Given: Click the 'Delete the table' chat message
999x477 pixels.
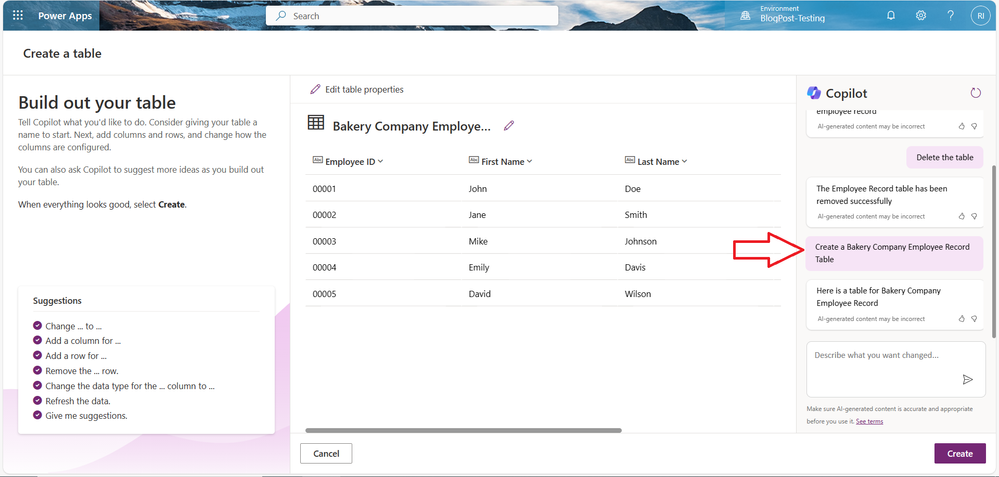Looking at the screenshot, I should coord(945,157).
